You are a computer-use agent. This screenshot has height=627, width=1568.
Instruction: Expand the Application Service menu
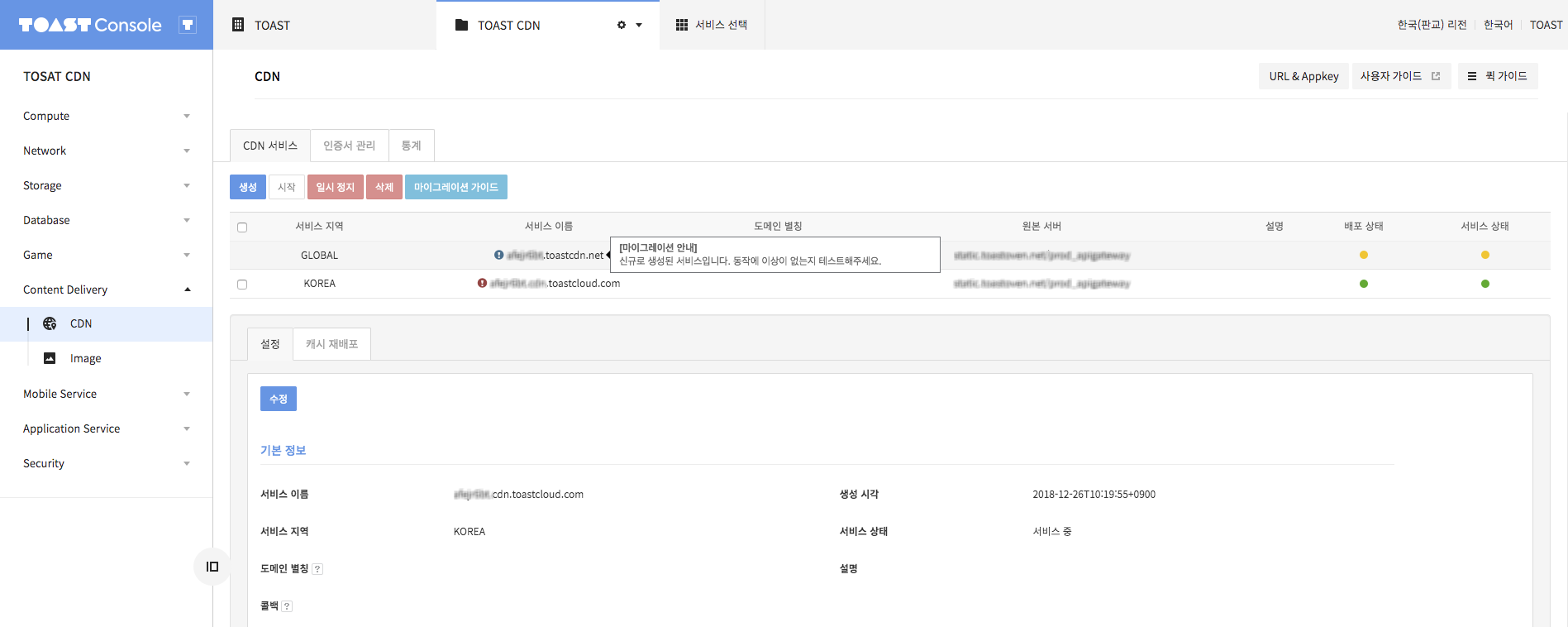[x=106, y=428]
